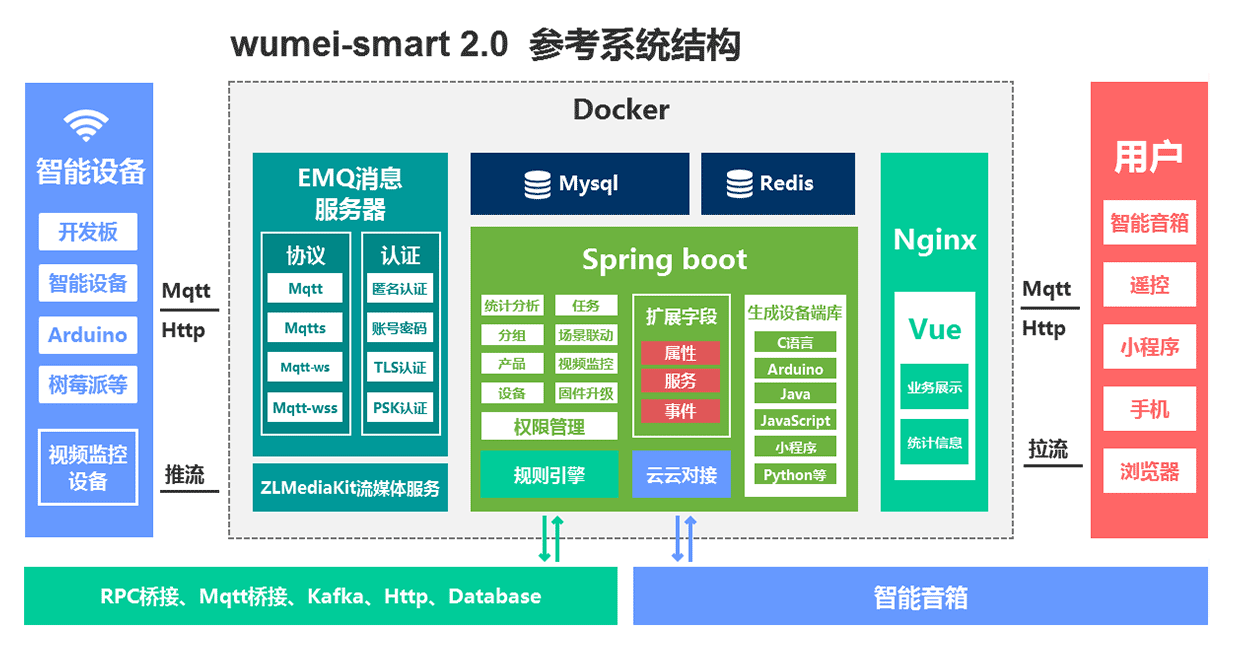This screenshot has width=1234, height=650.
Task: Click the blue 云云对接 block
Action: coord(681,475)
